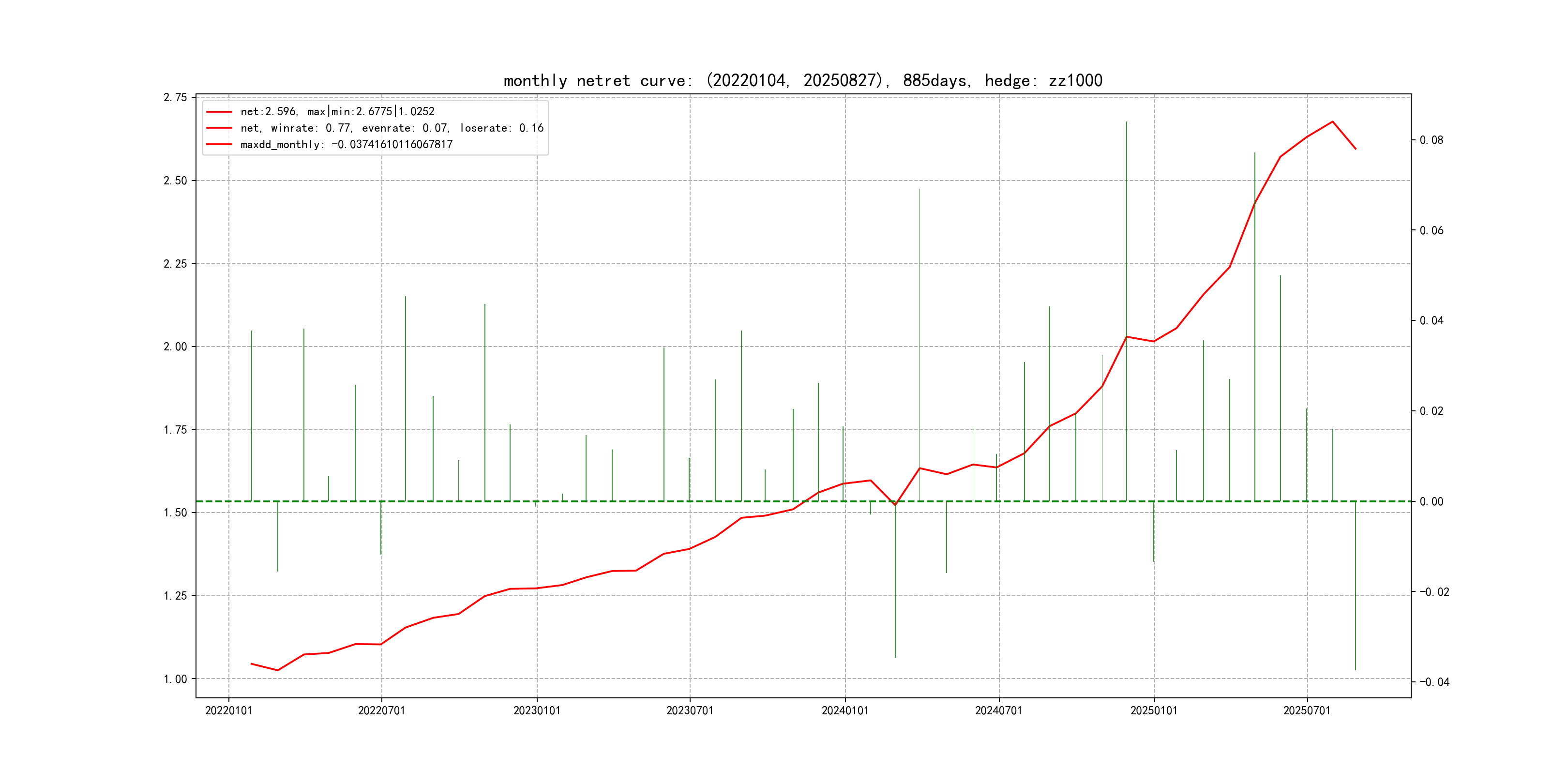Viewport: 1568px width, 784px height.
Task: Click red line swatch beside maxdd_monthly
Action: (x=219, y=145)
